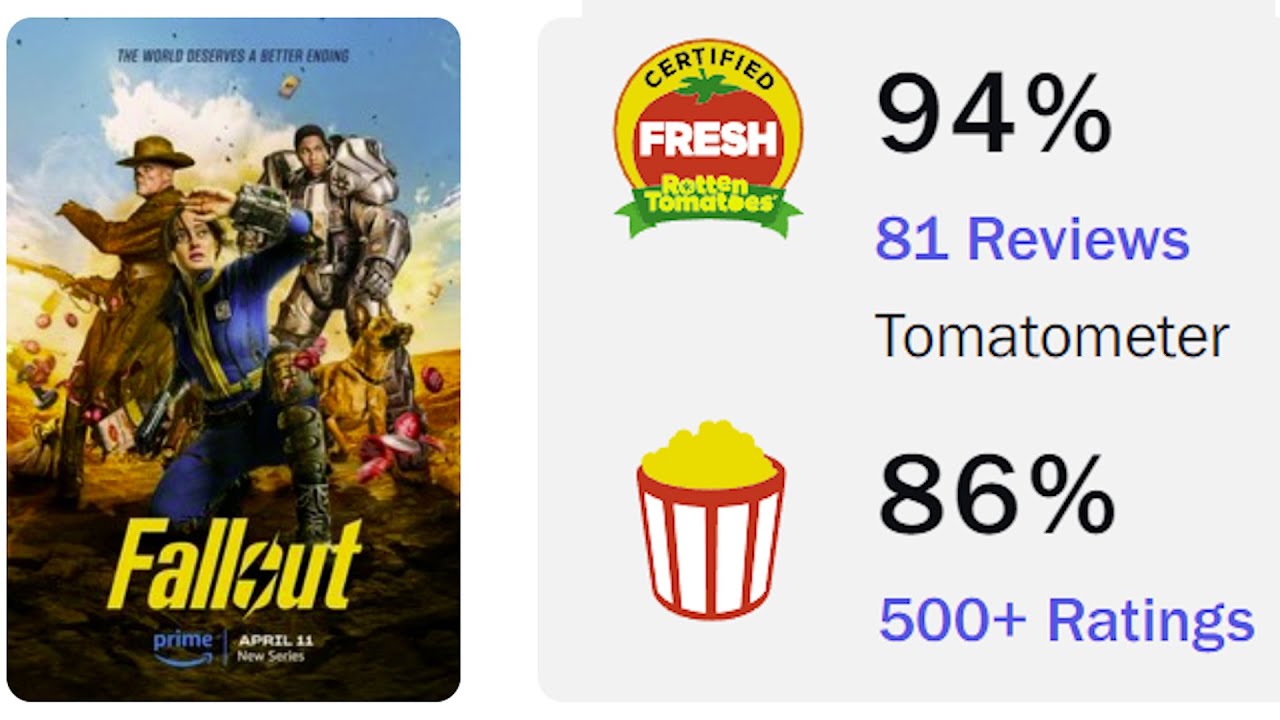
Task: Click the CERTIFIED text atop the badge
Action: 708,70
